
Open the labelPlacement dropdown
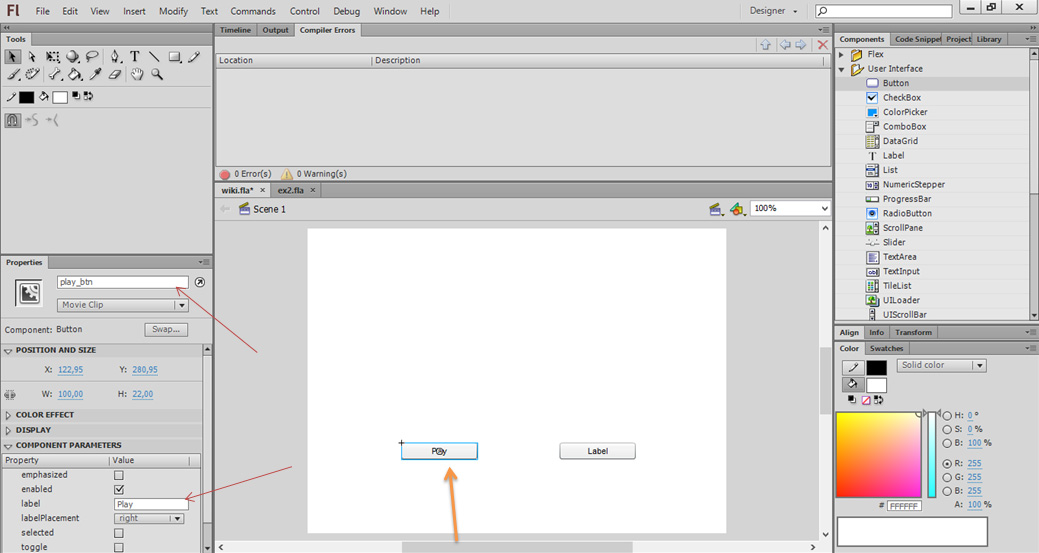[x=149, y=519]
